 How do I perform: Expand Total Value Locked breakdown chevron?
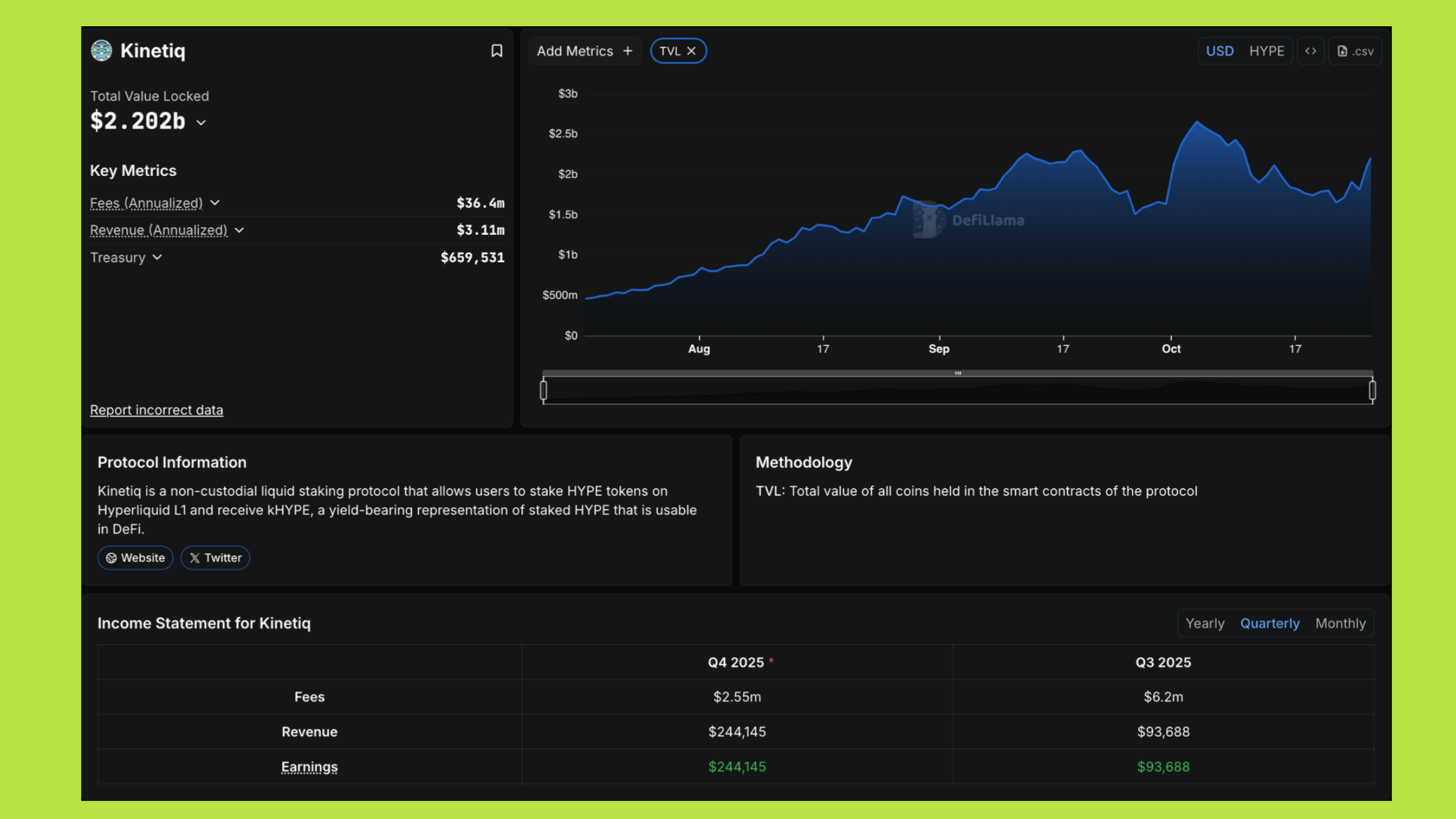click(x=201, y=123)
